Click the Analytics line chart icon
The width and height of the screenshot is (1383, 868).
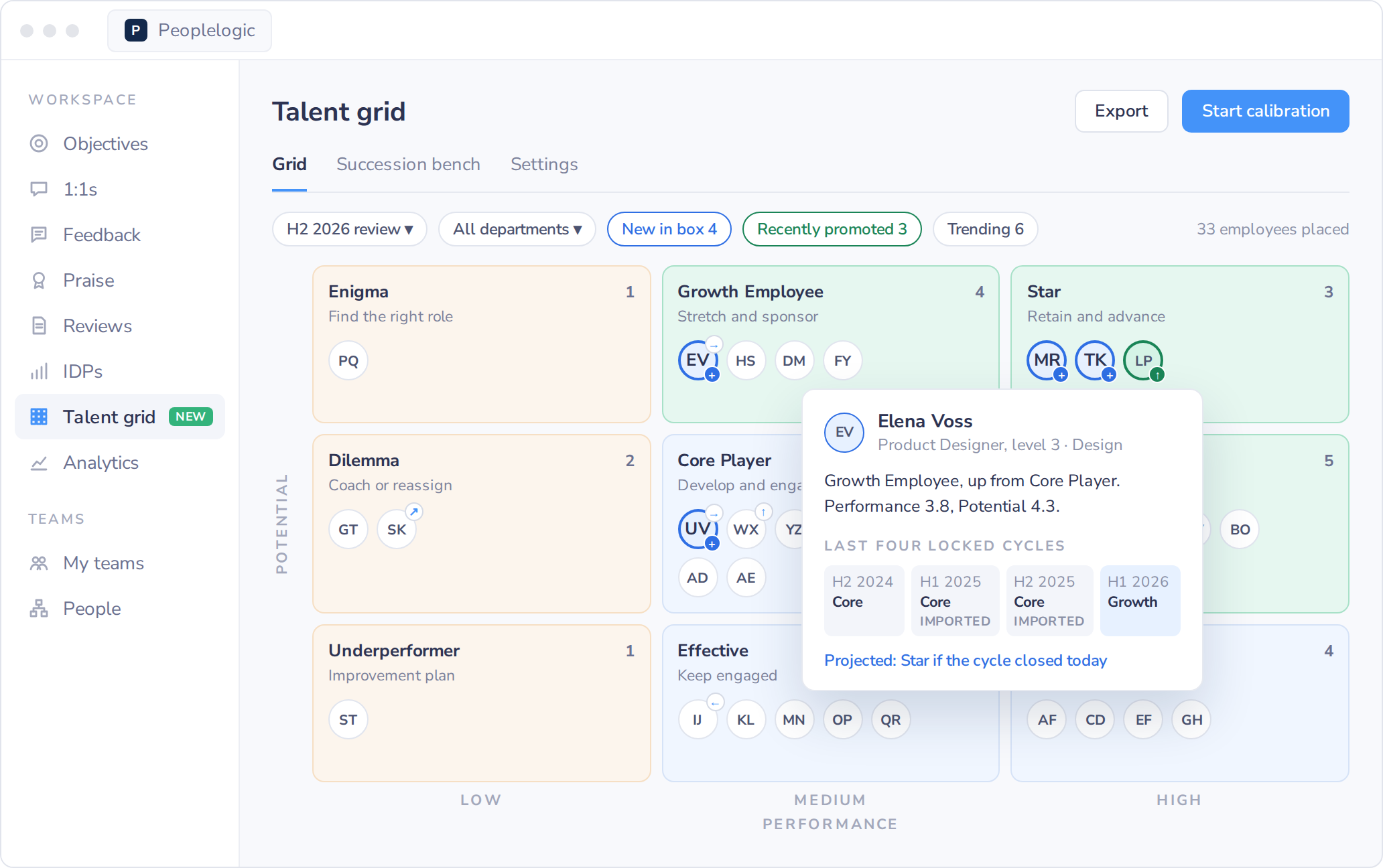(39, 462)
